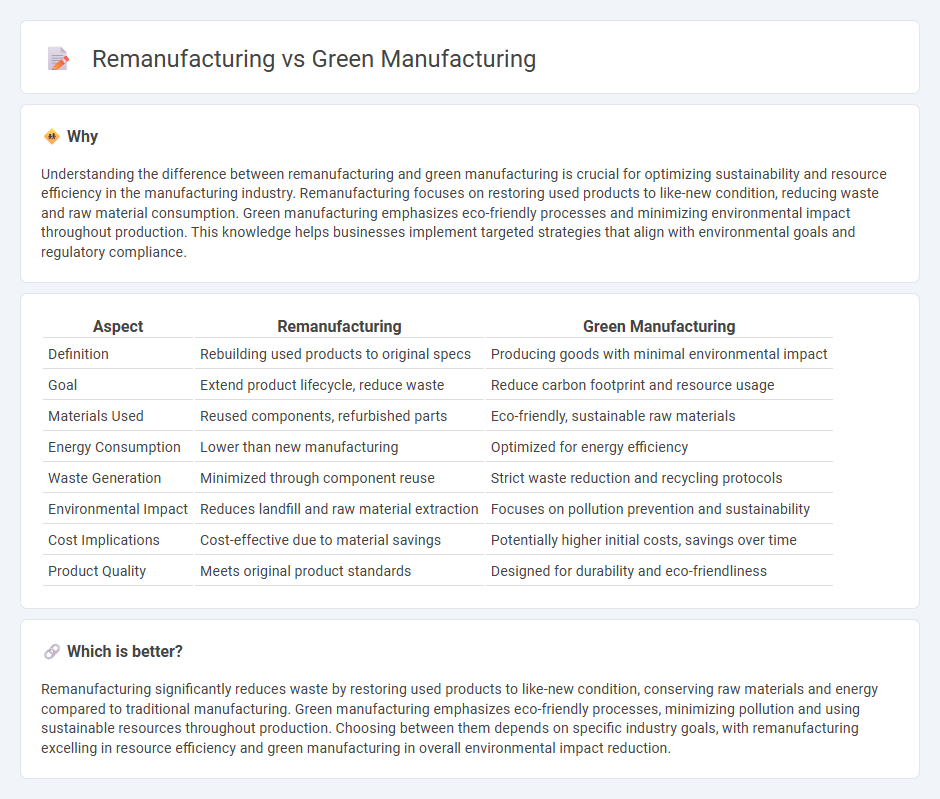Click the Why paragraph starting 'Understanding the difference'
This screenshot has height=799, width=940.
[x=464, y=213]
